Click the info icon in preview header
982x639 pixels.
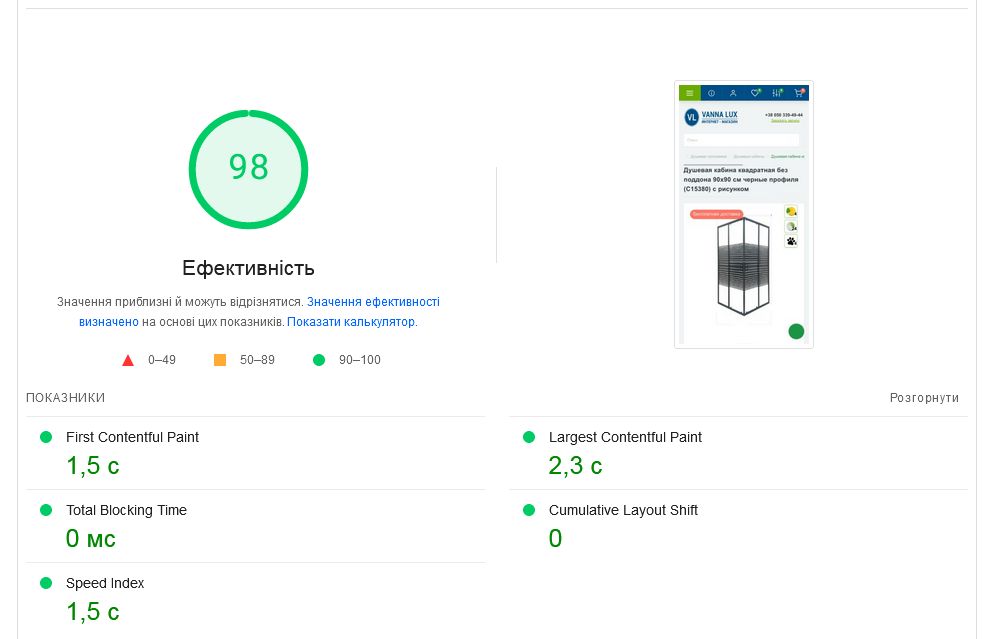click(x=711, y=93)
